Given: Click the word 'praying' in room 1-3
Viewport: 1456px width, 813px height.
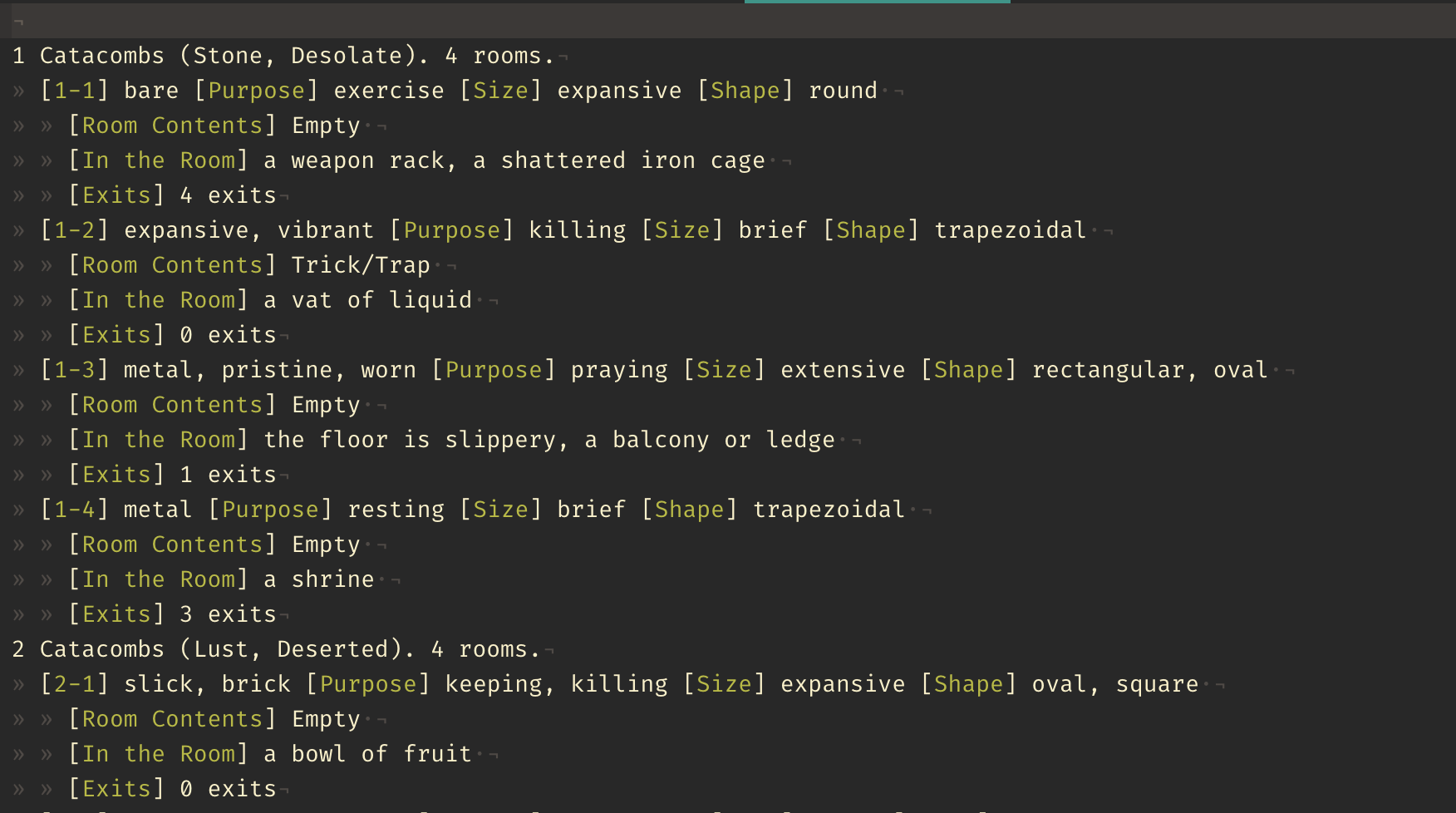Looking at the screenshot, I should coord(619,370).
